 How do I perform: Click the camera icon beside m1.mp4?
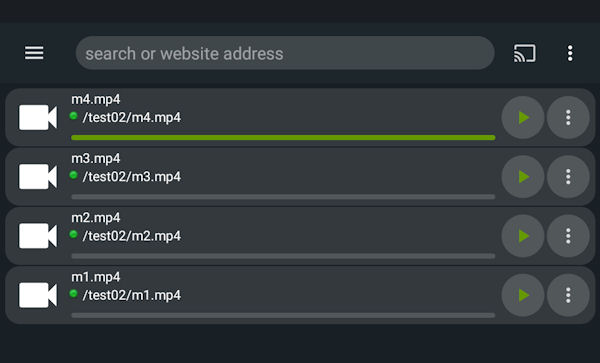(x=38, y=295)
